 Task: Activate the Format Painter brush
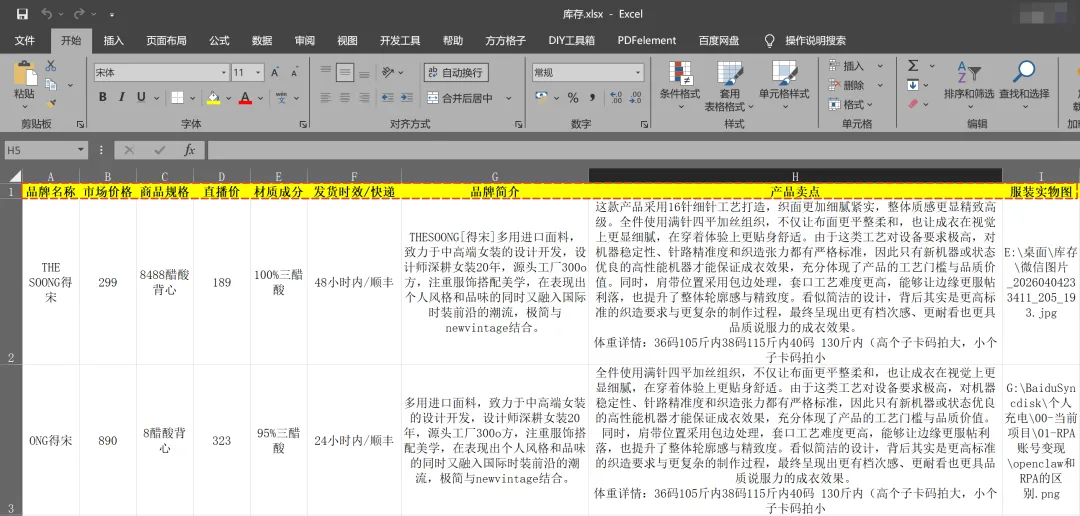[x=50, y=103]
